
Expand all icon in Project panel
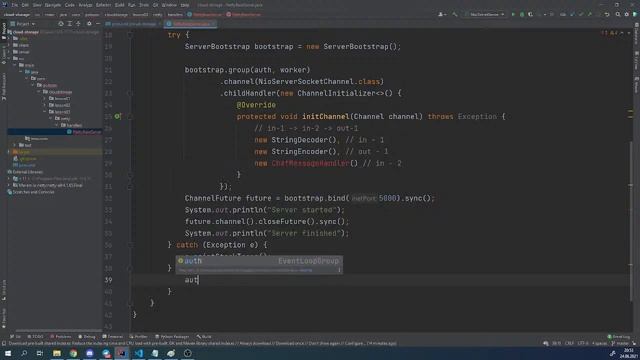pos(70,24)
